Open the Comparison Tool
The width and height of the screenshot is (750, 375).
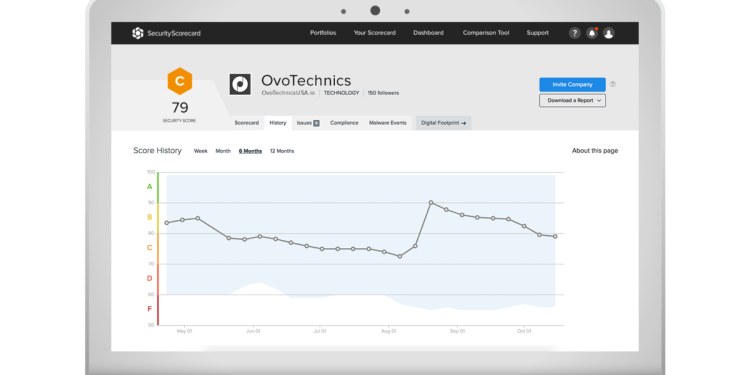486,33
